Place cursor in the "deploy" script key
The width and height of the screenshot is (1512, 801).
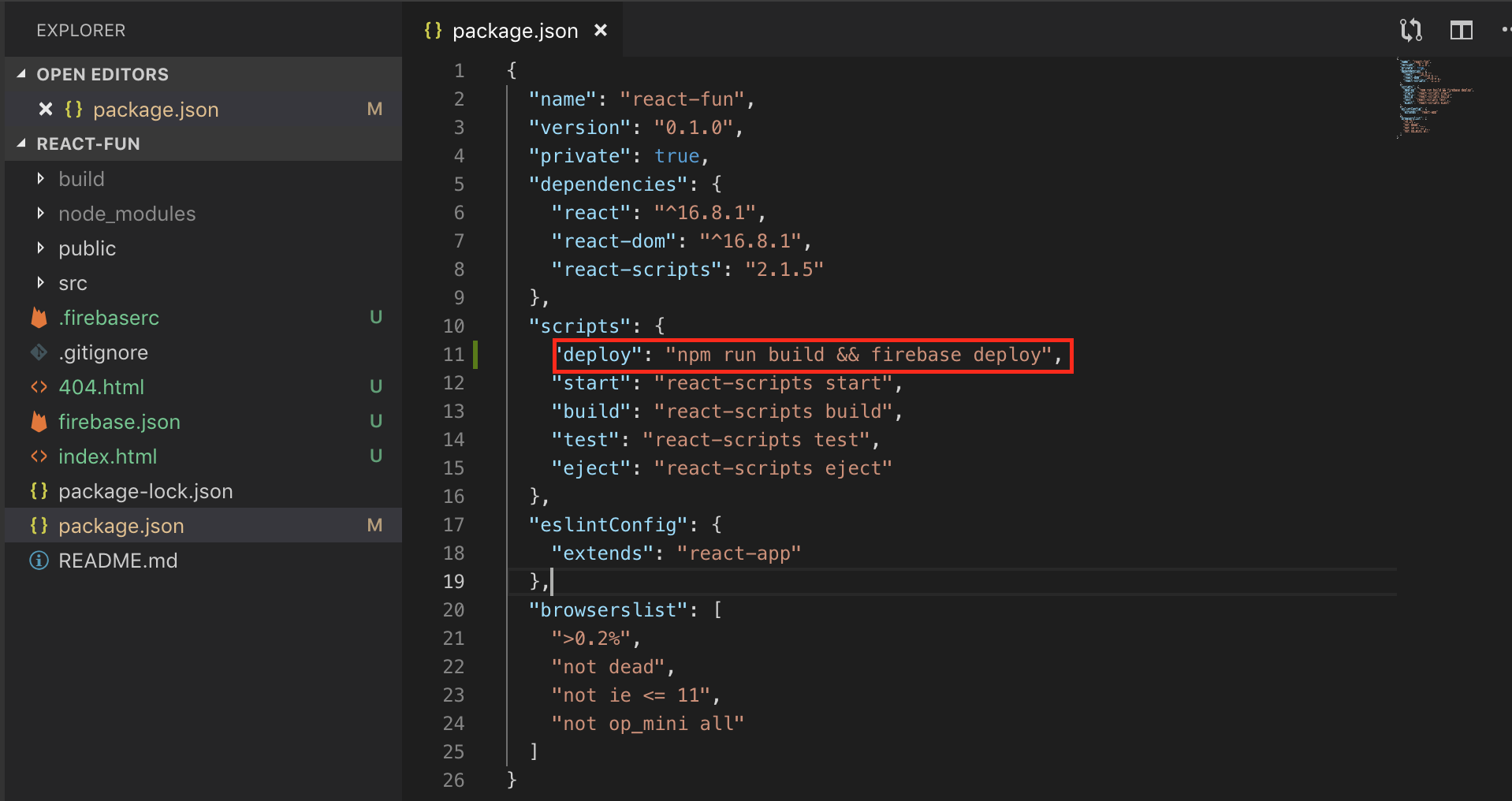click(x=597, y=355)
